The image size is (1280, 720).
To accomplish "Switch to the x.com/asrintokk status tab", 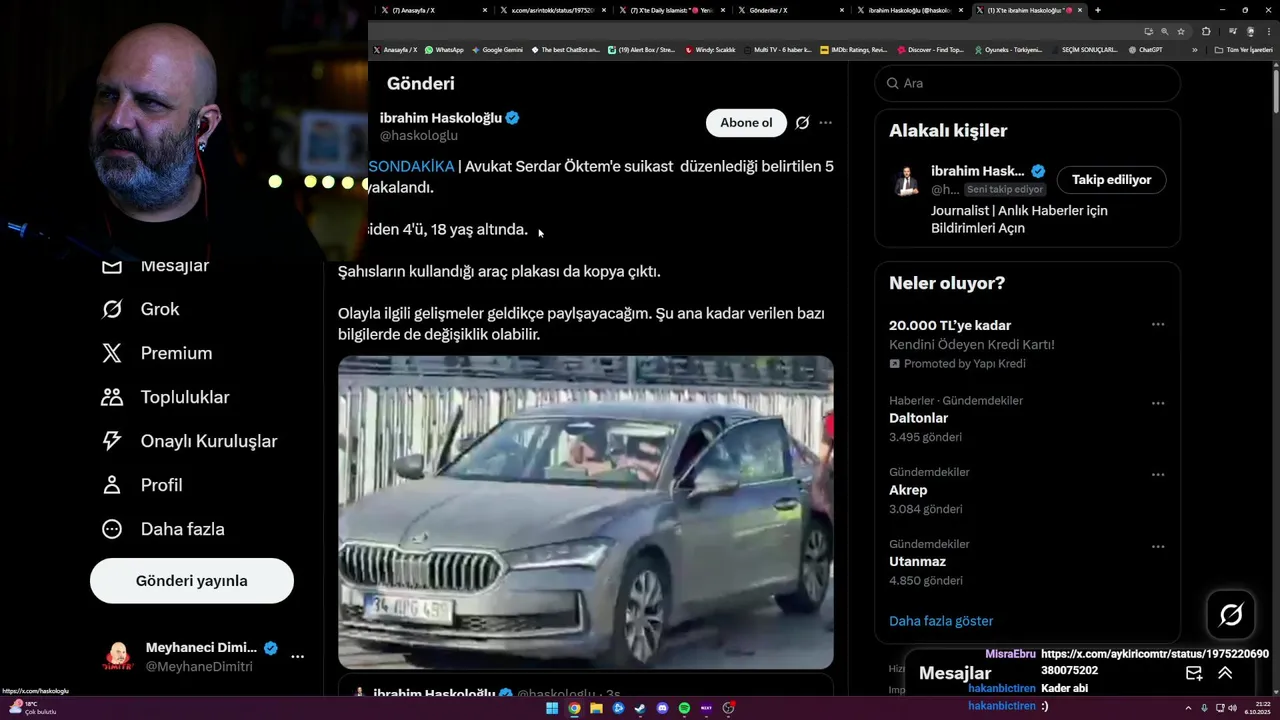I will (x=552, y=10).
